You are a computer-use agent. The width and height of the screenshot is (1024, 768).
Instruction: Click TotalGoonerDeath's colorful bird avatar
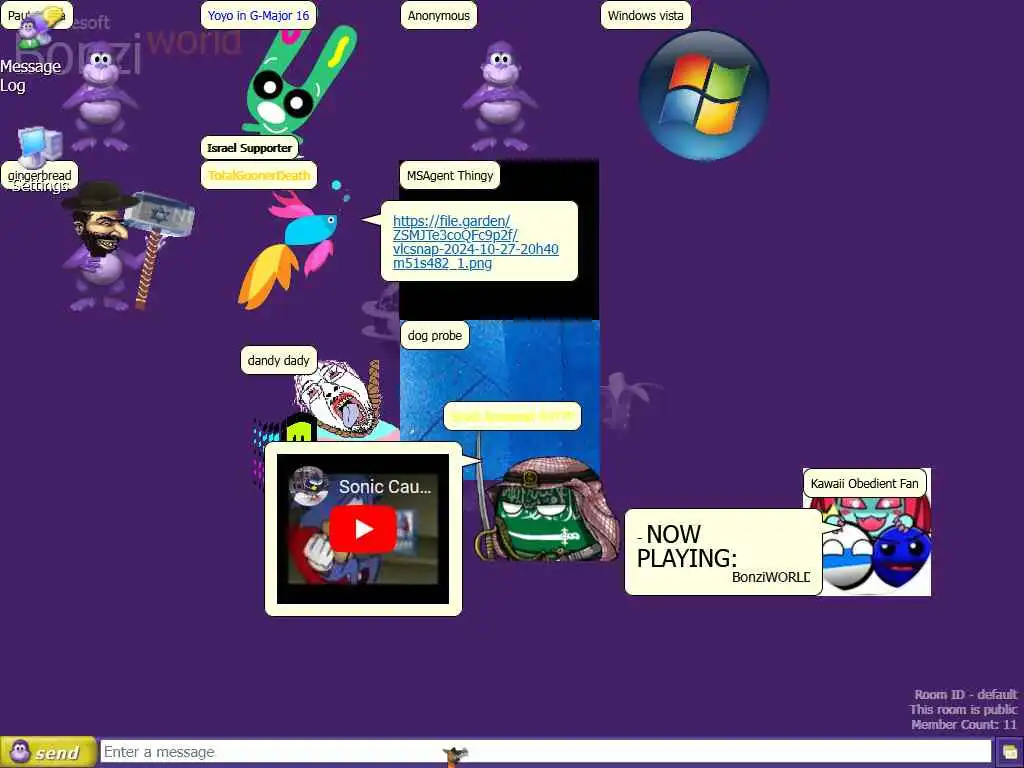[292, 247]
